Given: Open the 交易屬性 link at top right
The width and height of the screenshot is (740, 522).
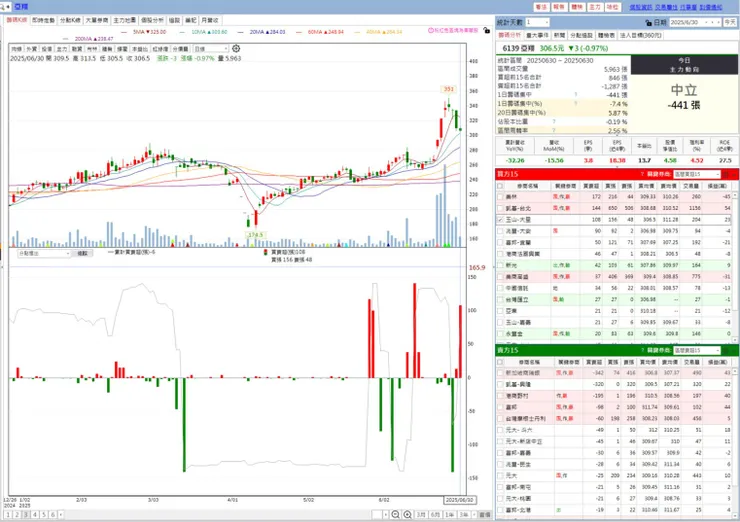Looking at the screenshot, I should pyautogui.click(x=666, y=7).
